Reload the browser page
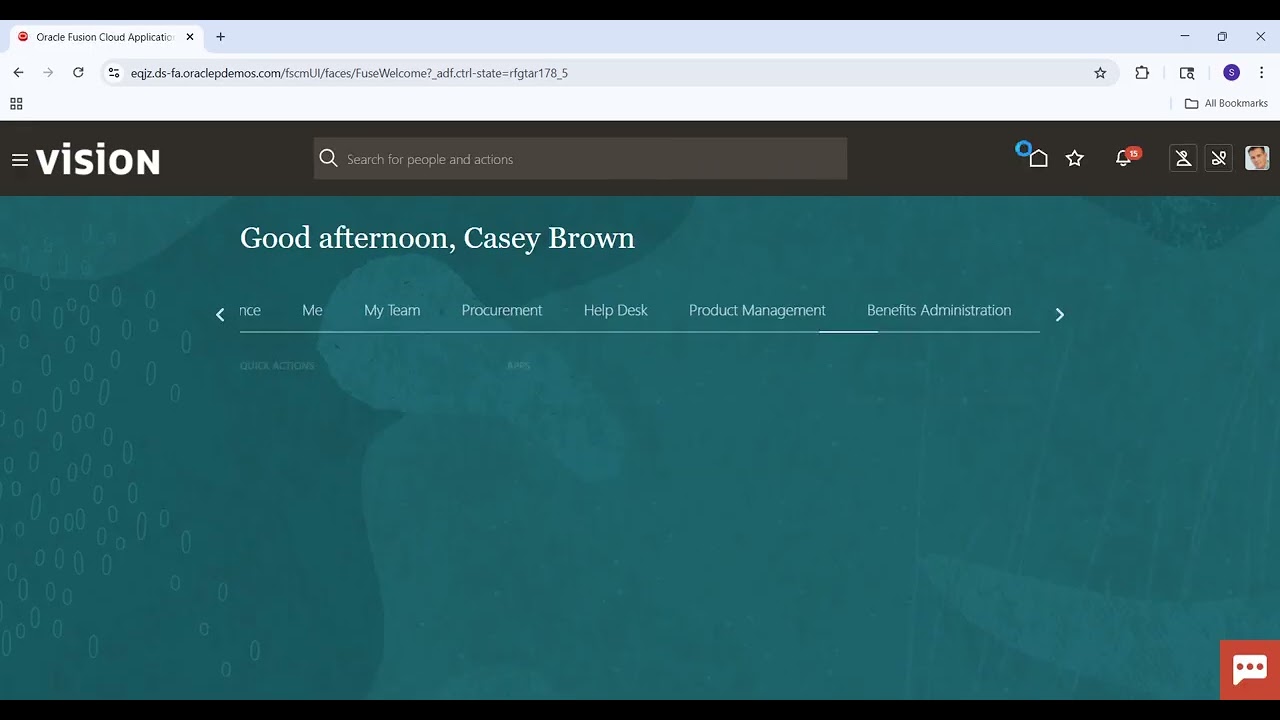The height and width of the screenshot is (720, 1280). (78, 73)
